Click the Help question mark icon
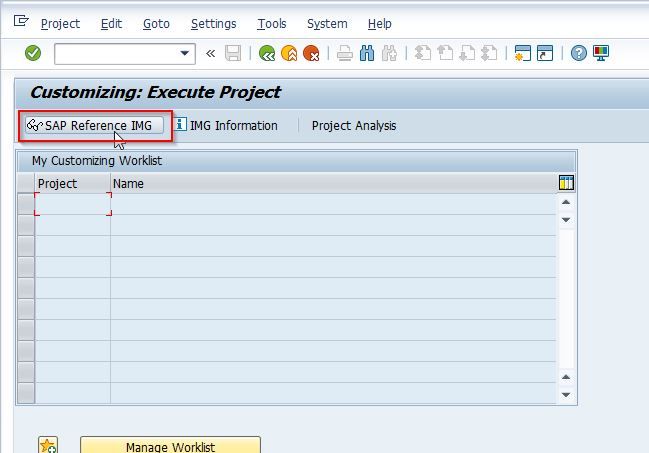 (x=579, y=53)
